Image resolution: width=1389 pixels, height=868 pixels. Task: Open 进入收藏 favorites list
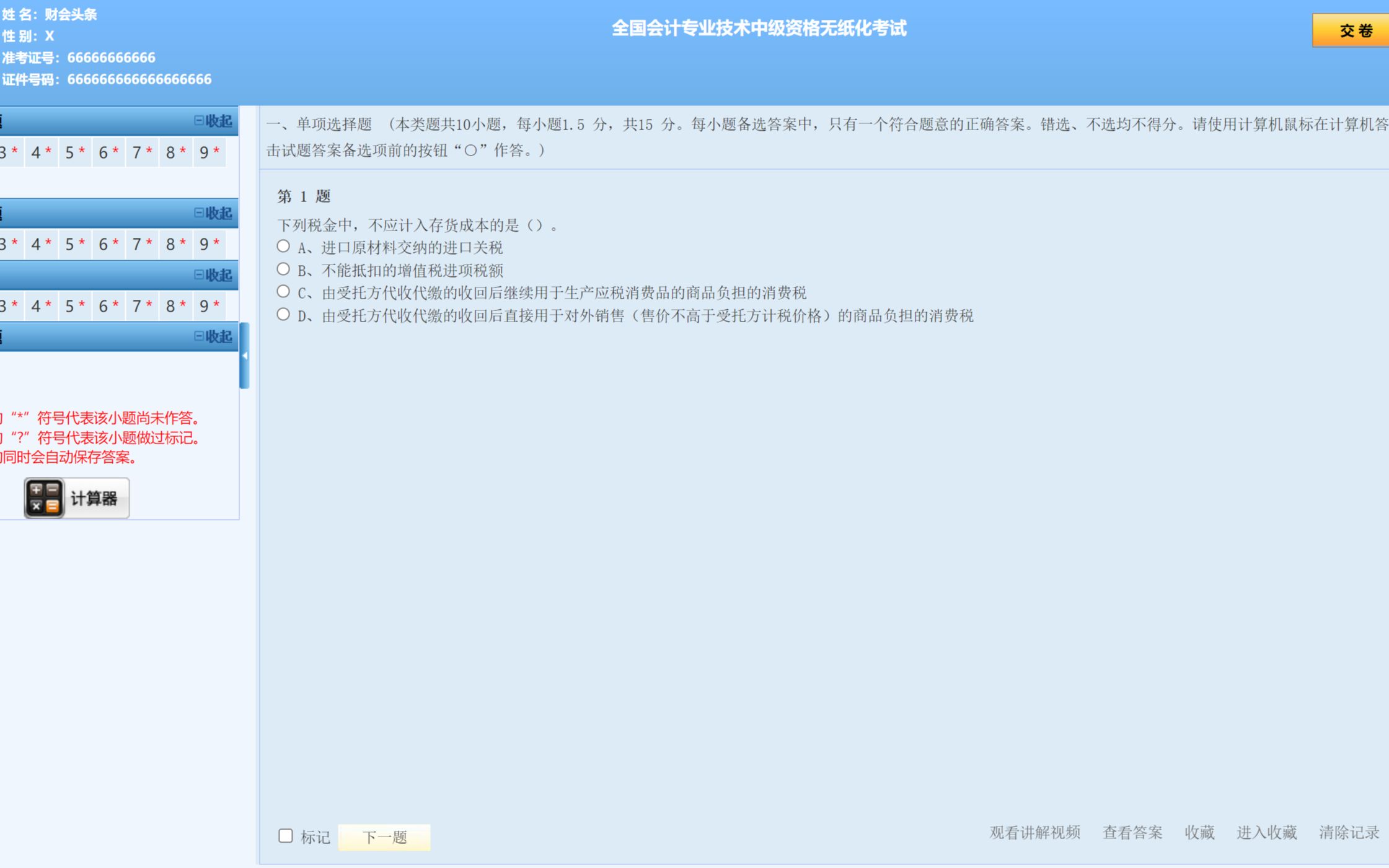tap(1266, 832)
